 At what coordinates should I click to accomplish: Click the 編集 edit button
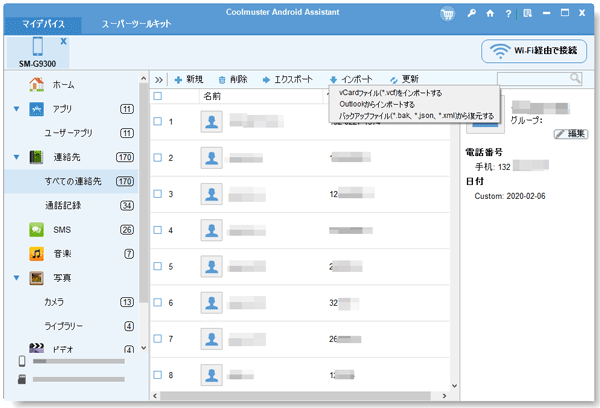[571, 134]
